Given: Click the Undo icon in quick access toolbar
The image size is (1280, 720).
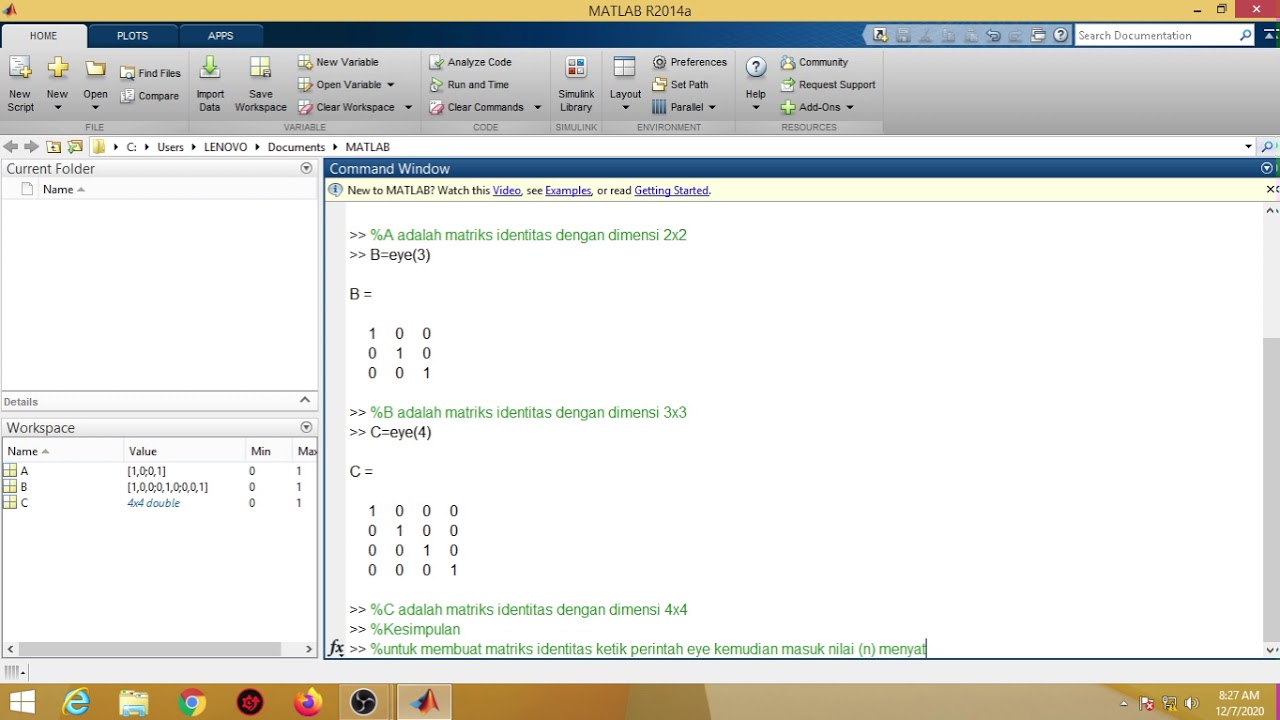Looking at the screenshot, I should point(993,35).
